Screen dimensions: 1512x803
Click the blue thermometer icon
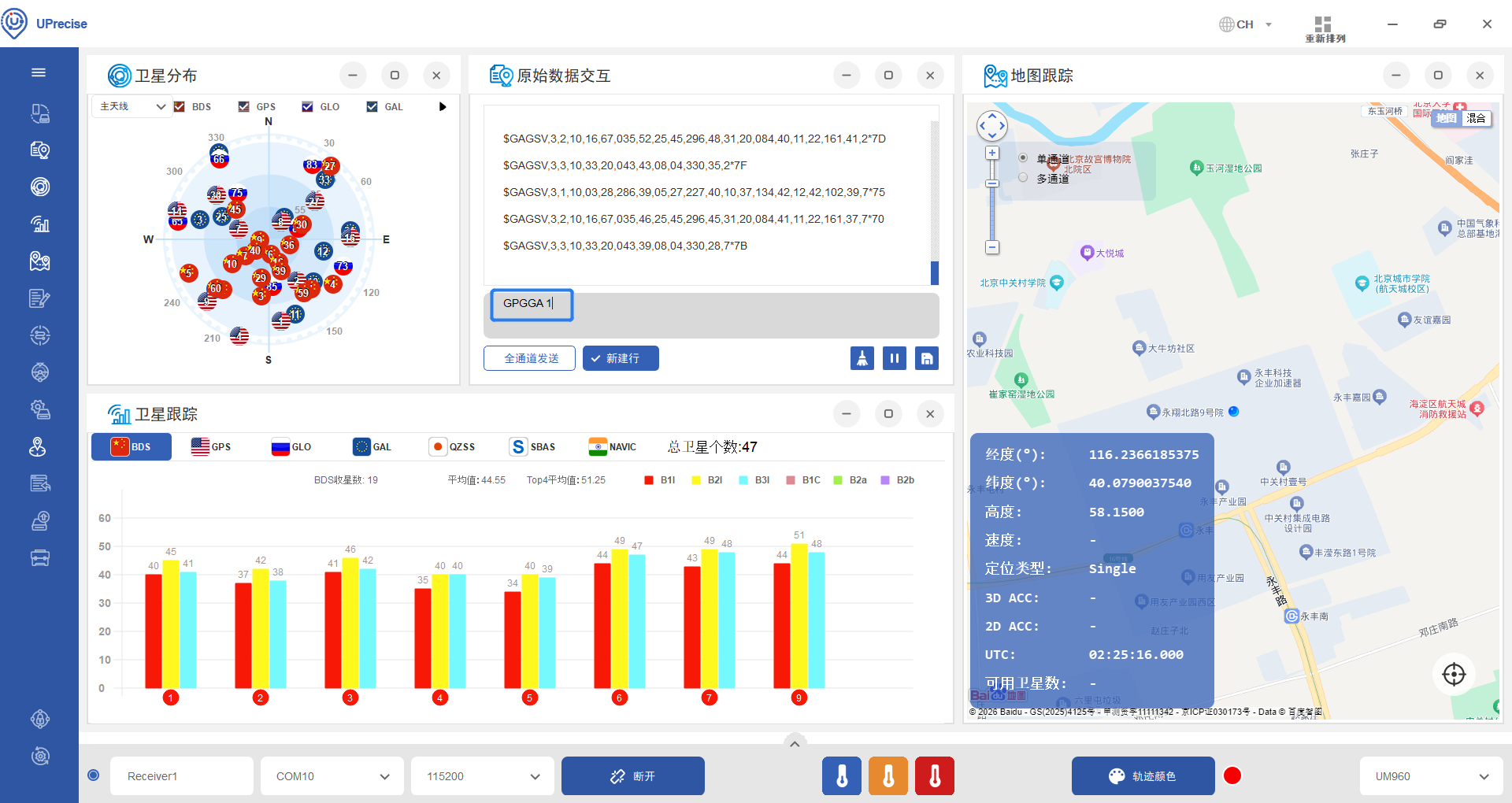[x=842, y=776]
